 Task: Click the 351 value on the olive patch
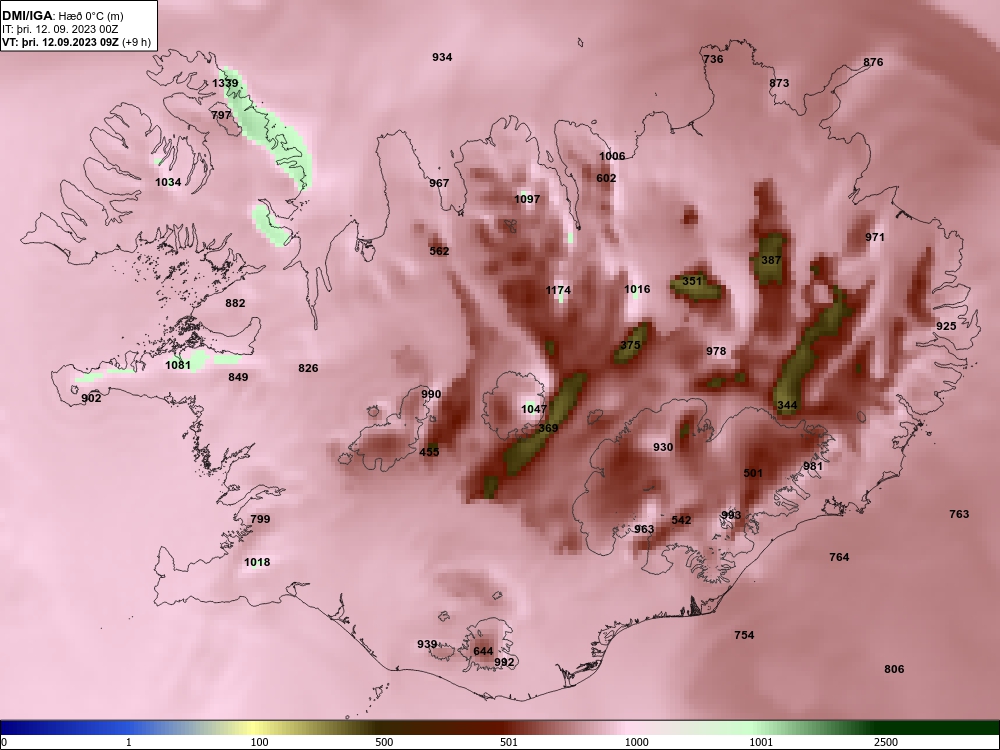pyautogui.click(x=692, y=281)
